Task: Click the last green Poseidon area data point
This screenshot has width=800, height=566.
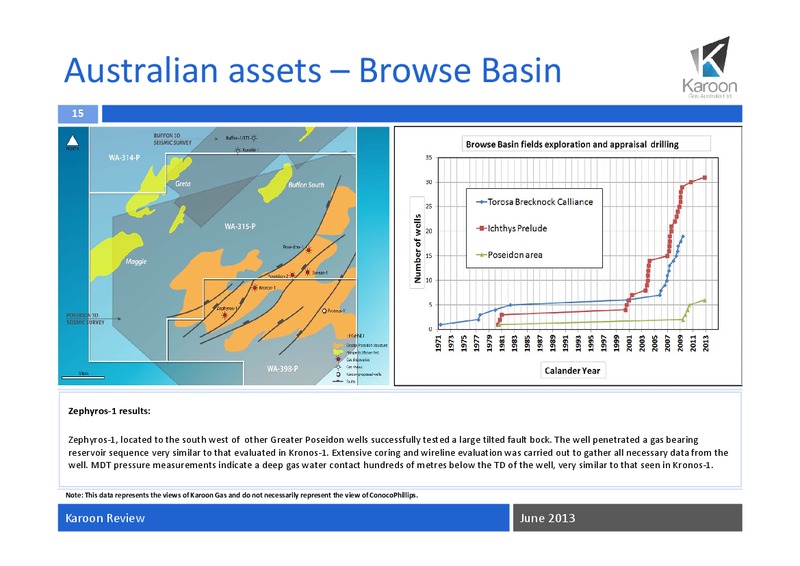Action: pyautogui.click(x=705, y=300)
